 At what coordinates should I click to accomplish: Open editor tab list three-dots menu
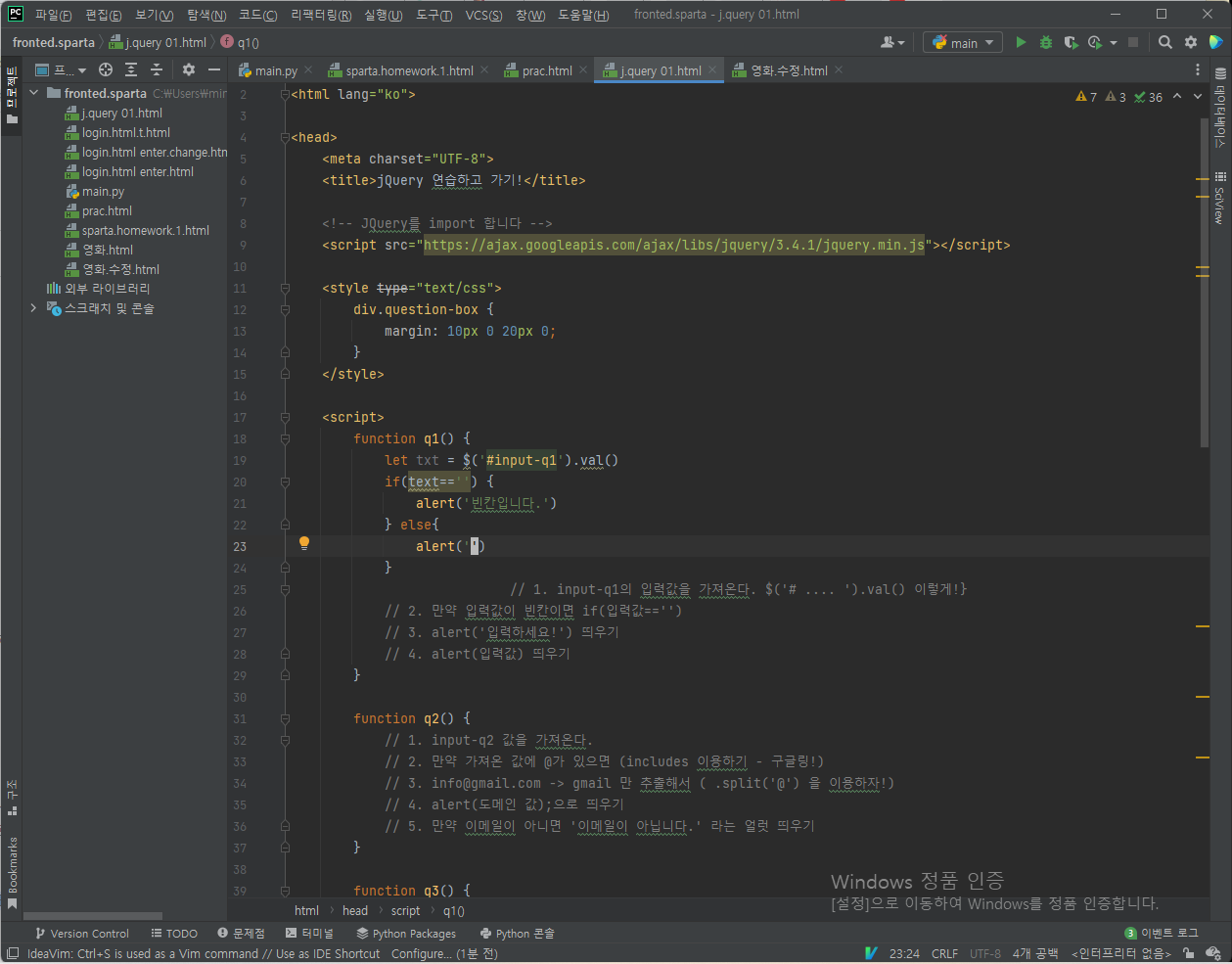pos(1198,70)
